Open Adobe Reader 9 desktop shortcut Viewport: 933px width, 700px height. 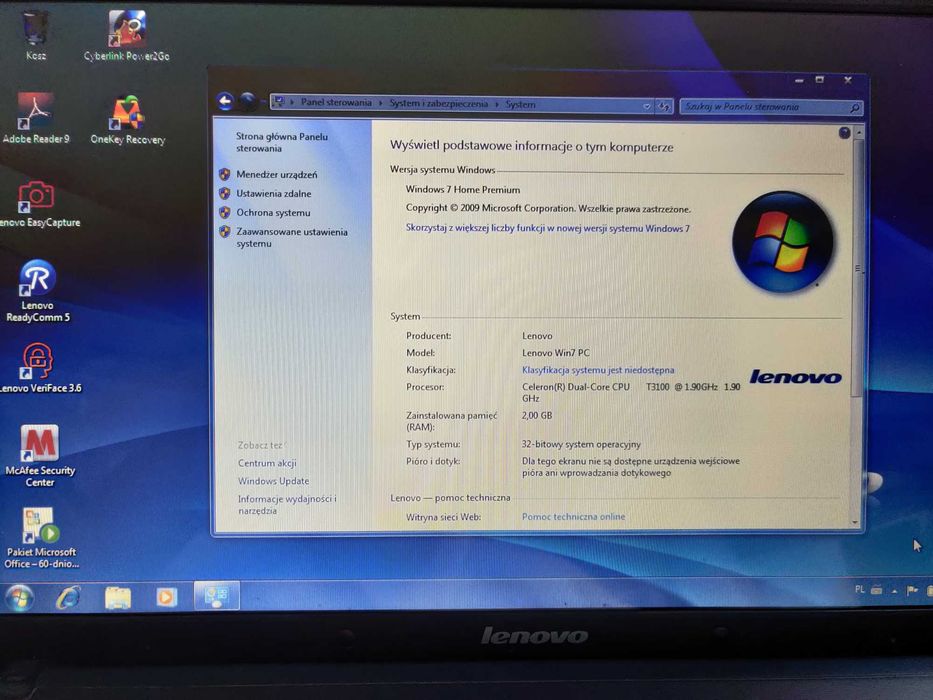[36, 118]
